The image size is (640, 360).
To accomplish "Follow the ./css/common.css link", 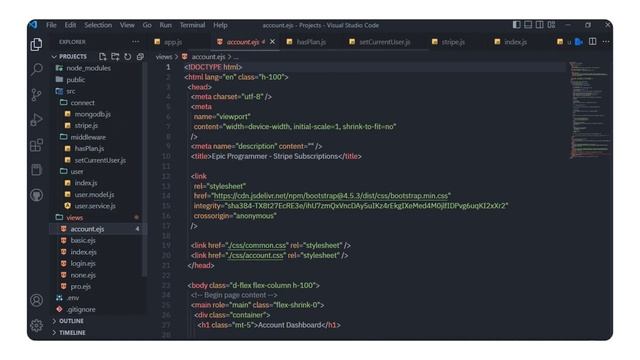I will click(x=257, y=246).
